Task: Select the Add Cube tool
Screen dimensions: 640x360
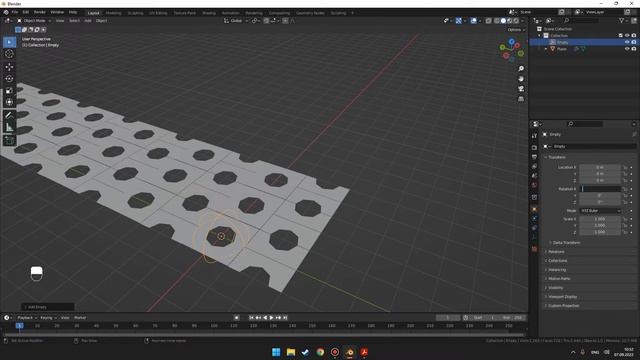Action: pos(9,140)
